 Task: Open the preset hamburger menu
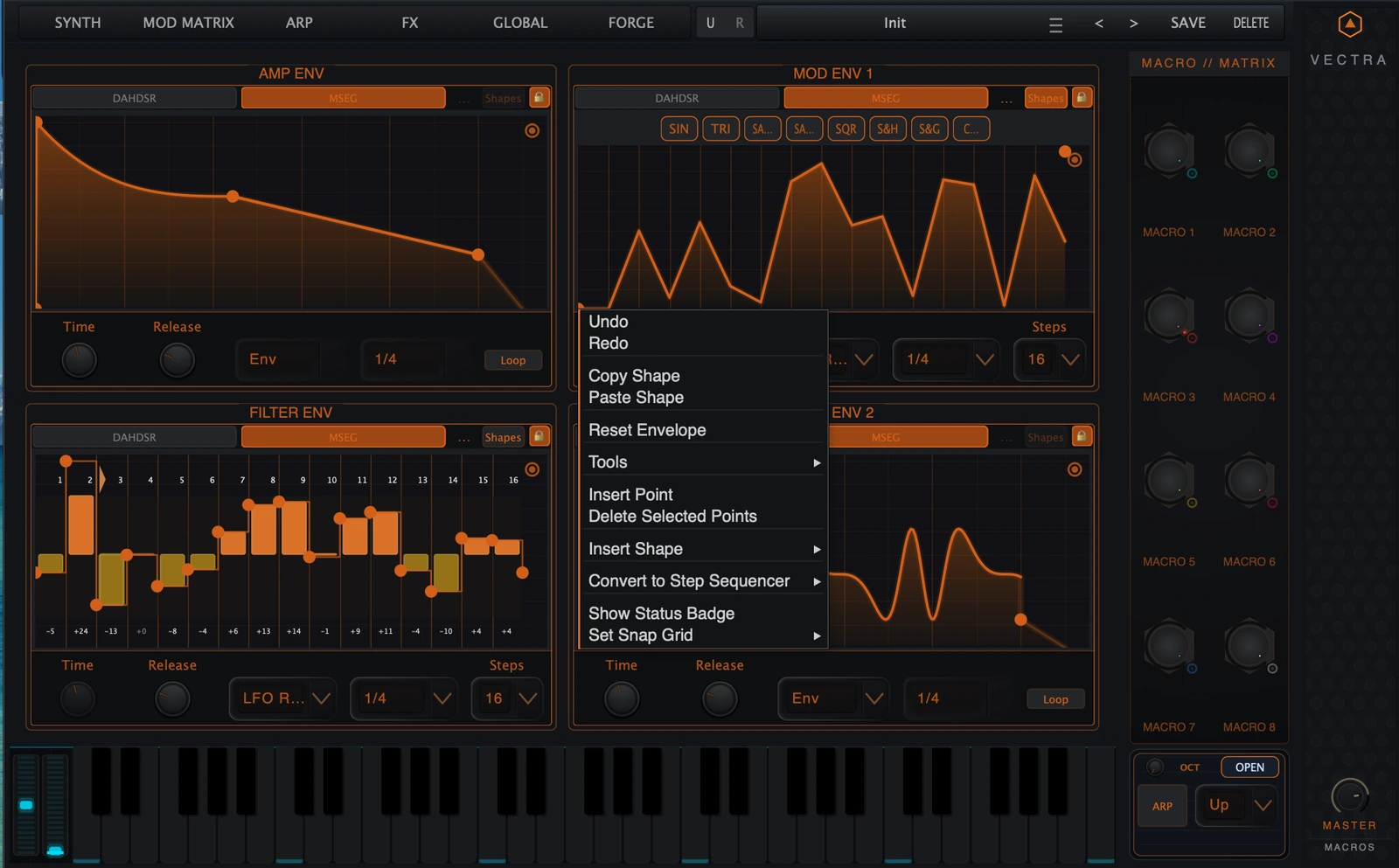1055,24
